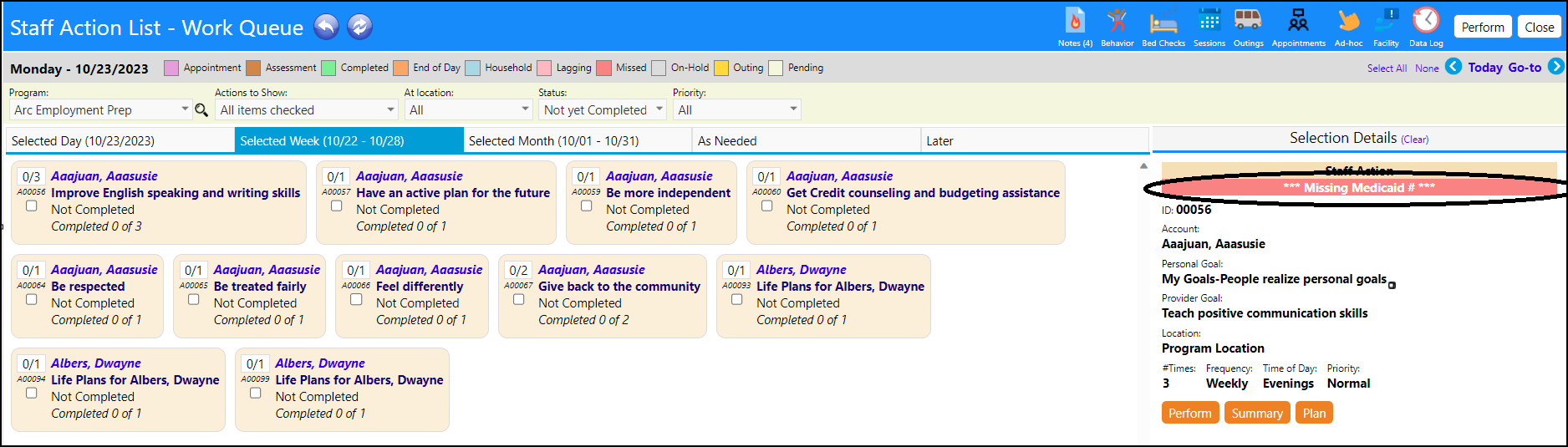This screenshot has height=447, width=1568.
Task: Check the box for Be more independent task
Action: (586, 206)
